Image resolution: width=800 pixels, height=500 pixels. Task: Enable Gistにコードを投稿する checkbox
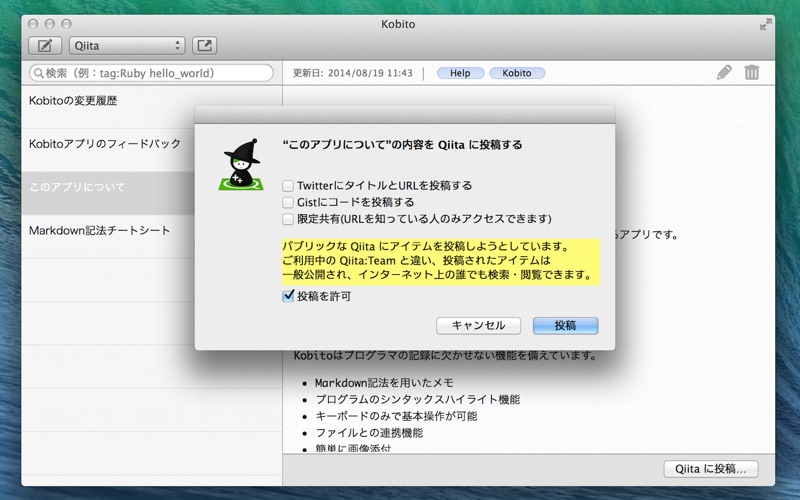(x=288, y=202)
